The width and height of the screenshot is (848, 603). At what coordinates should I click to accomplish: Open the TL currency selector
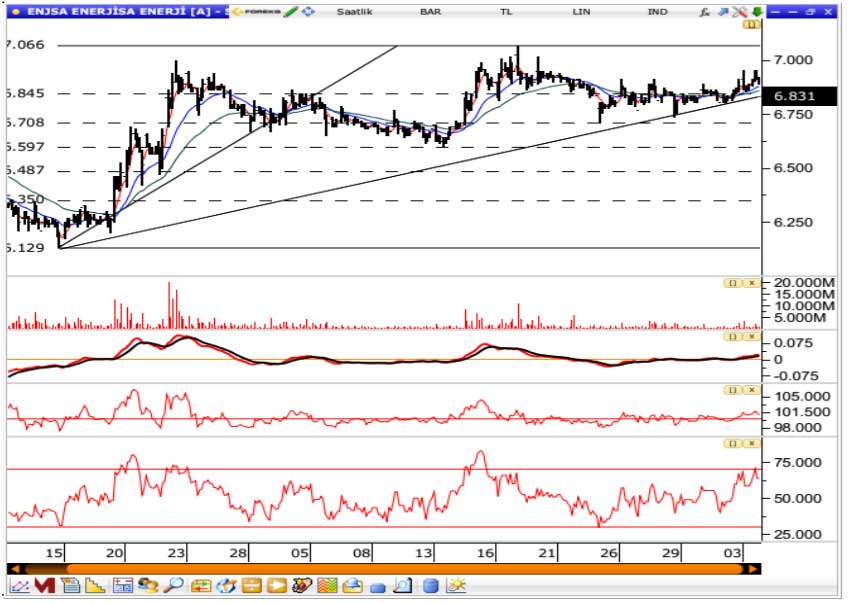coord(506,11)
